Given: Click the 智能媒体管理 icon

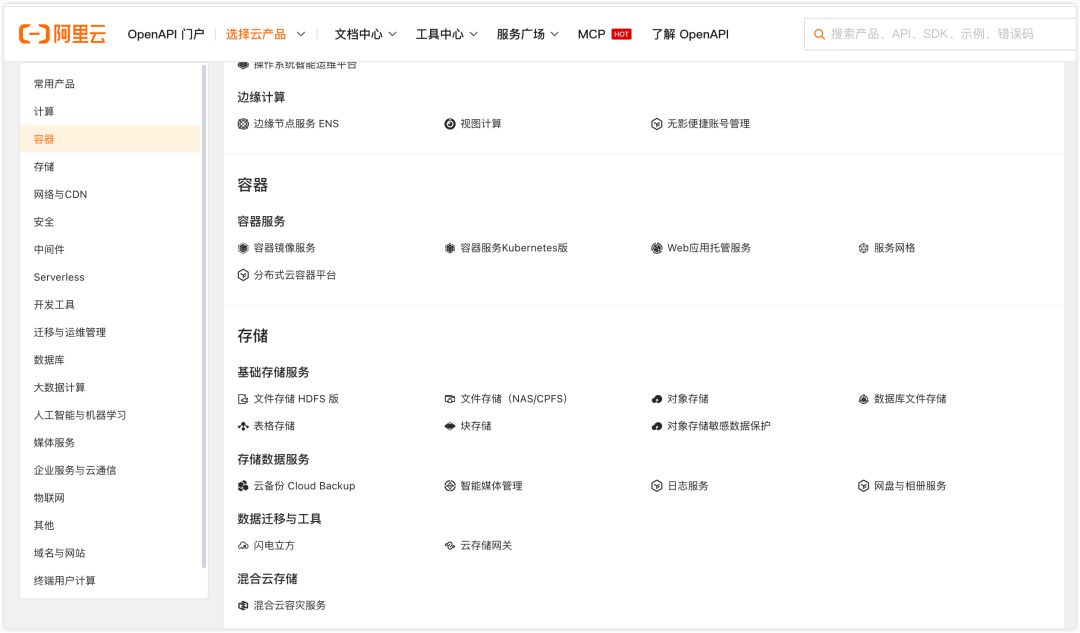Looking at the screenshot, I should (450, 486).
